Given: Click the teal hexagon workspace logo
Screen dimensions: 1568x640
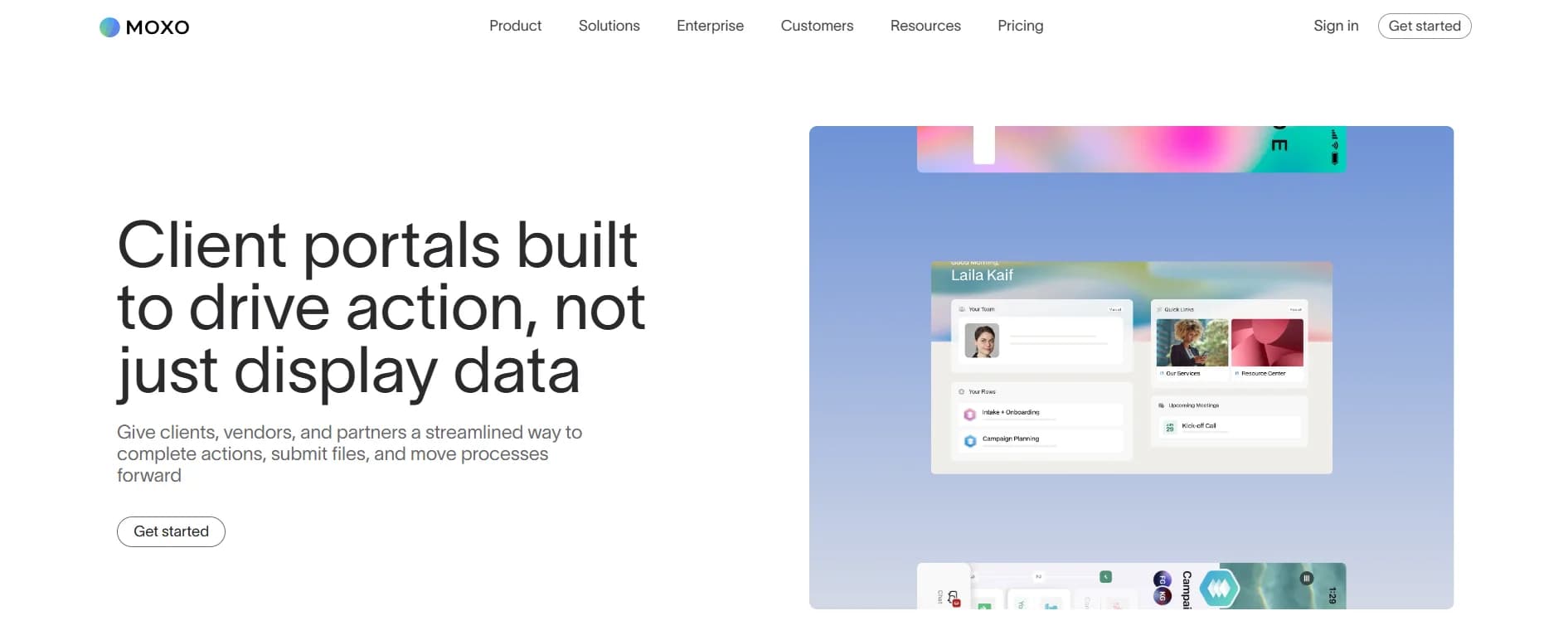Looking at the screenshot, I should [1219, 589].
